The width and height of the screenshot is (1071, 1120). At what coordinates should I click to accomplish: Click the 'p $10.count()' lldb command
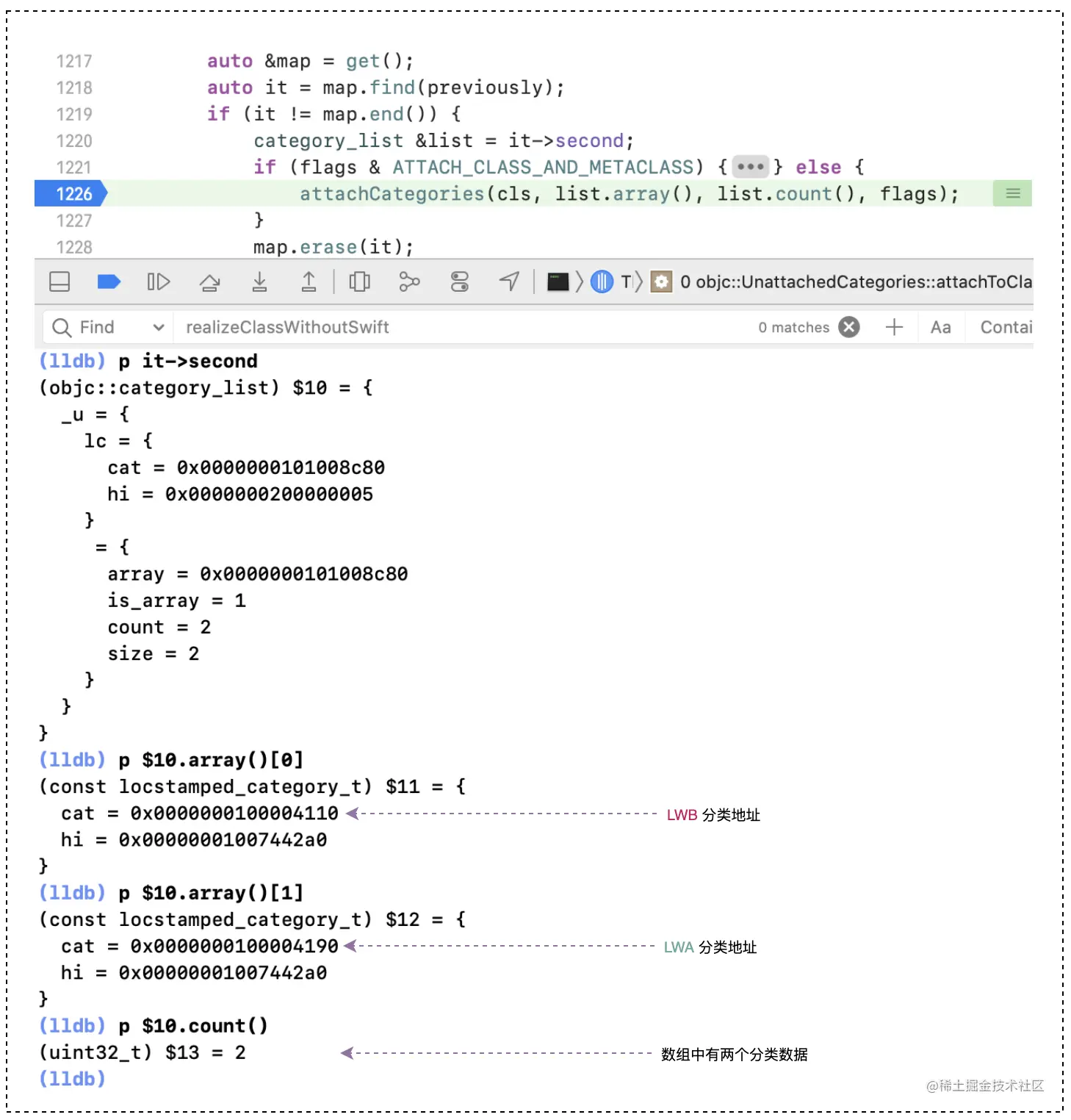(x=193, y=1026)
